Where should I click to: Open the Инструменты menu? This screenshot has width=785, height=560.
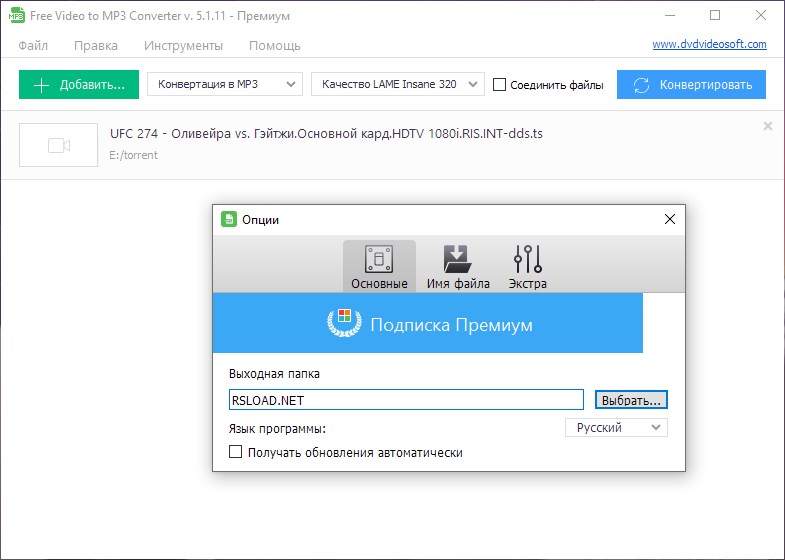coord(183,46)
